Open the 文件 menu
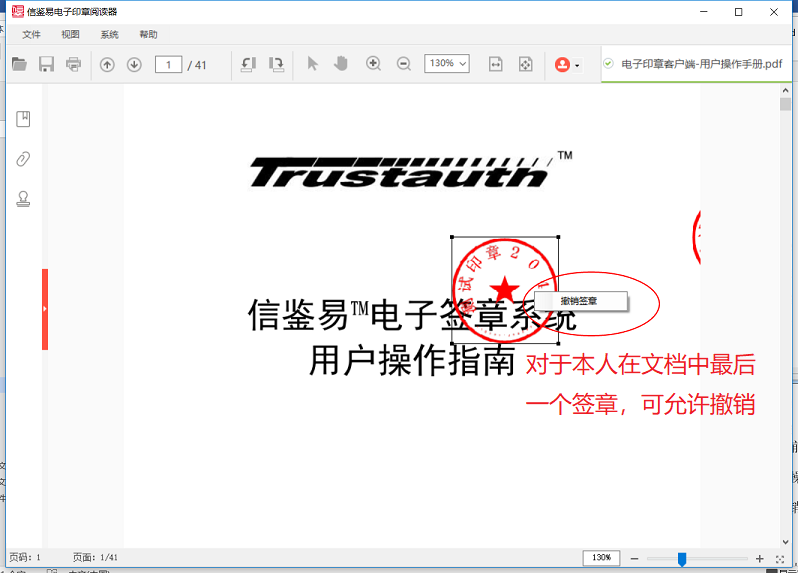798x573 pixels. pyautogui.click(x=31, y=35)
